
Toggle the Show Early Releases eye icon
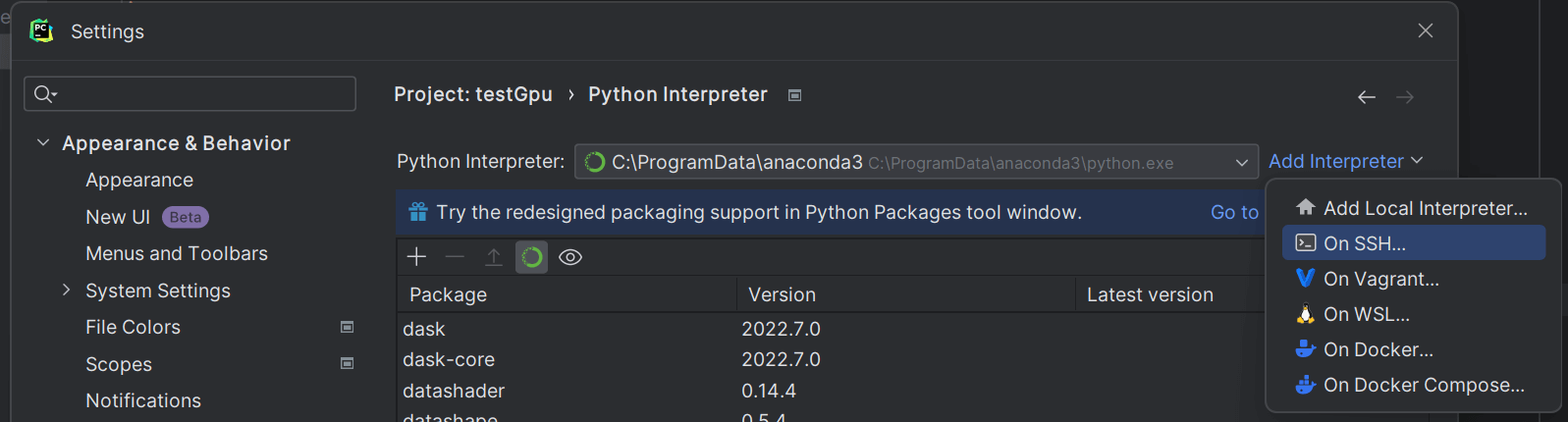570,257
